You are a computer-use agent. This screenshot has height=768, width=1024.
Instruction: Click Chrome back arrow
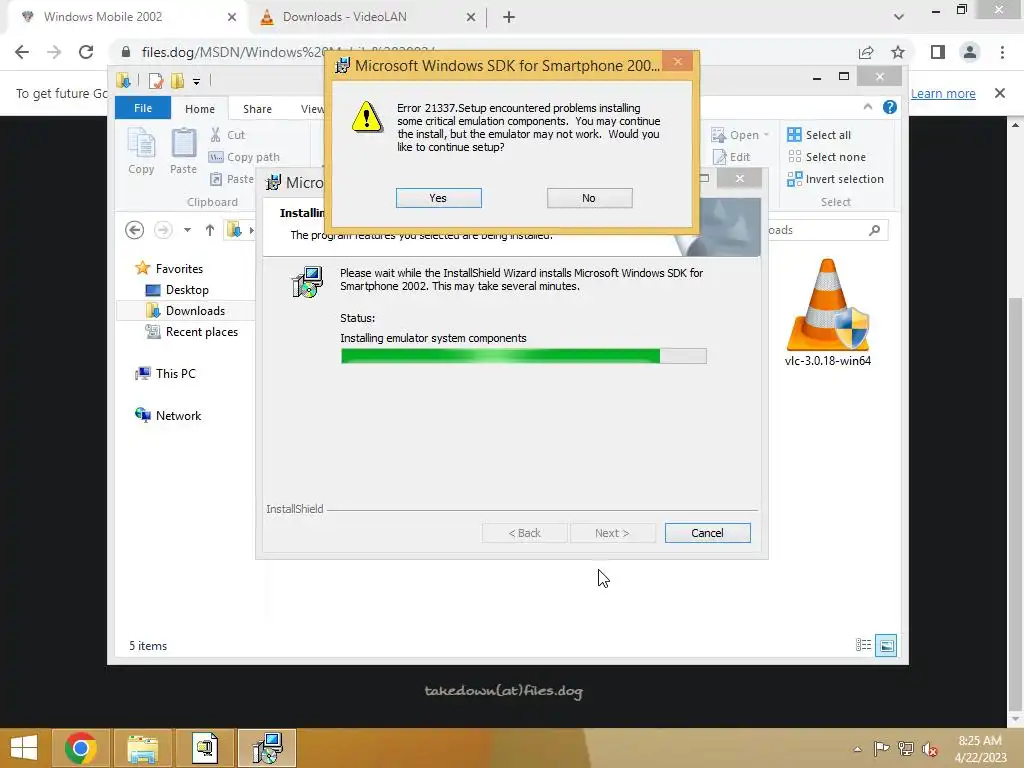[22, 52]
